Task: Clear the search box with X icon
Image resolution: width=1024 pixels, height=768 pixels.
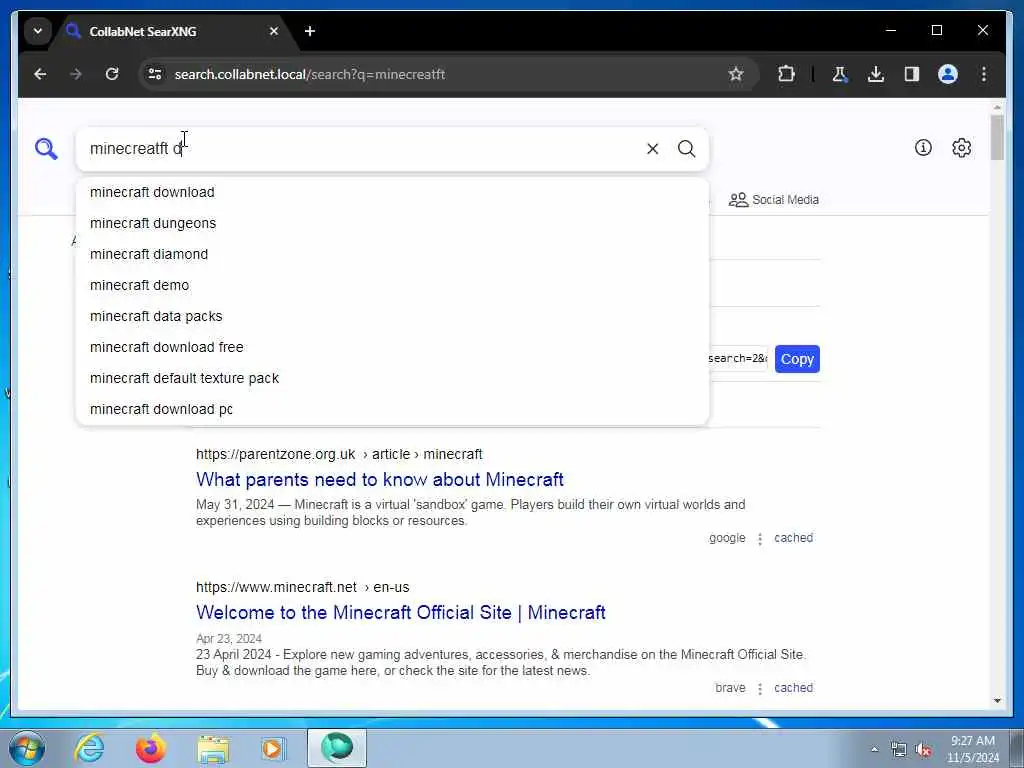Action: point(652,149)
